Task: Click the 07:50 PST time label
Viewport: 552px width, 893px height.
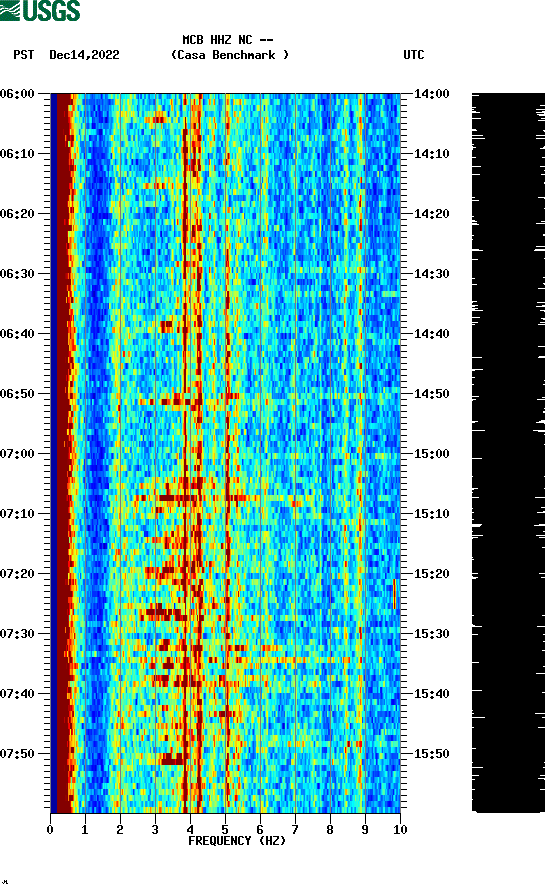Action: point(18,753)
